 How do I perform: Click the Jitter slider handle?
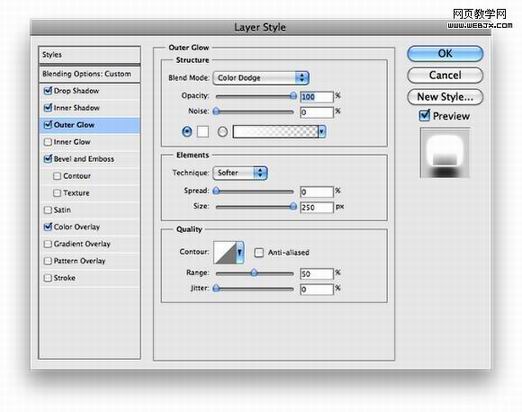click(216, 288)
